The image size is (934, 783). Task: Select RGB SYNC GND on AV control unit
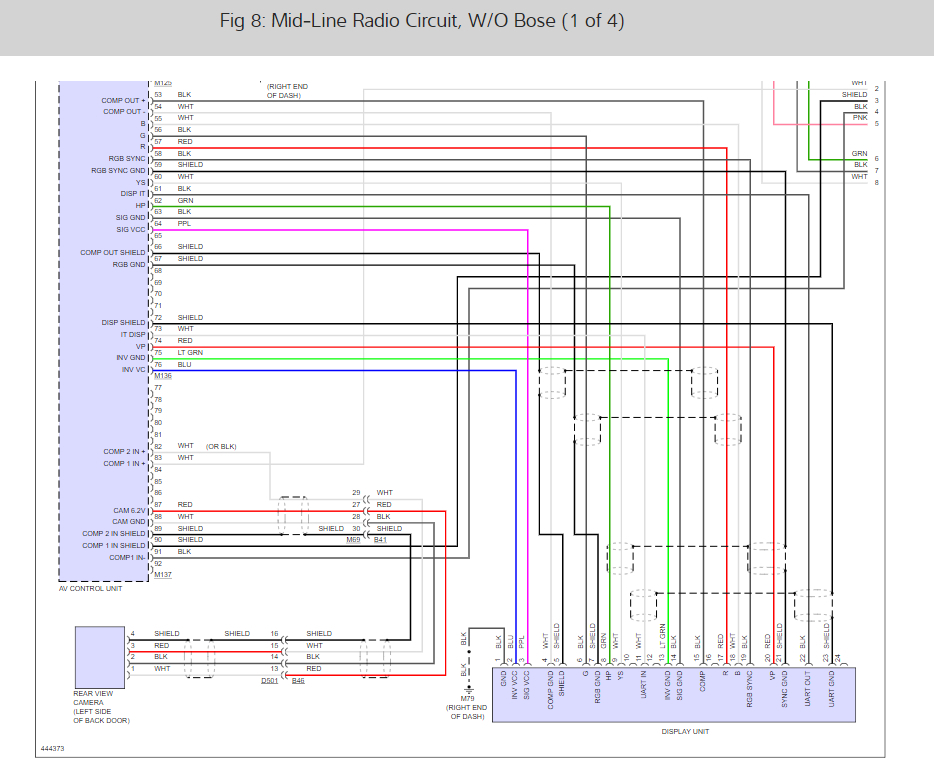pos(118,170)
